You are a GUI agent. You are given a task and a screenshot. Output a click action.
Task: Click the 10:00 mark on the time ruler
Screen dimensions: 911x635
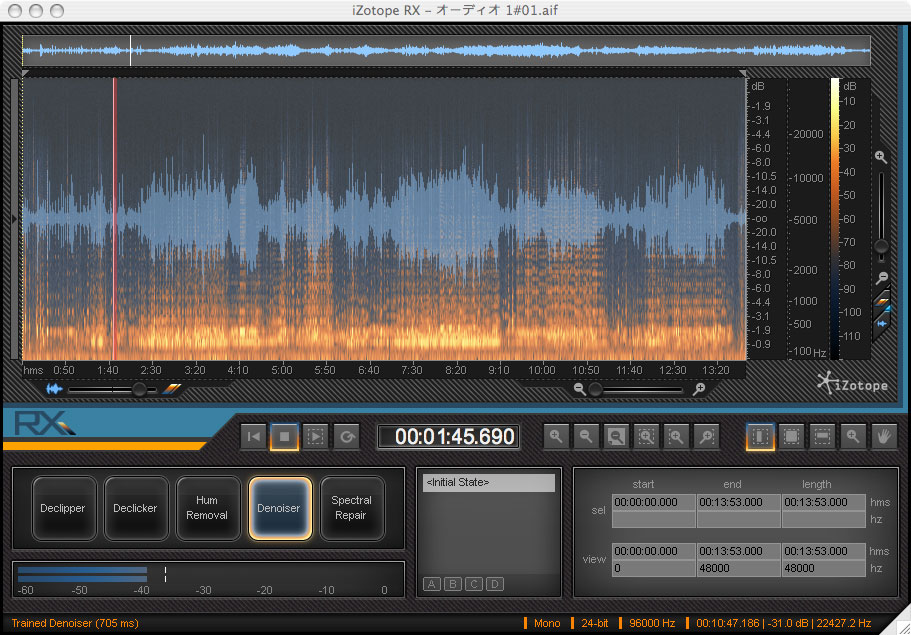pyautogui.click(x=541, y=370)
